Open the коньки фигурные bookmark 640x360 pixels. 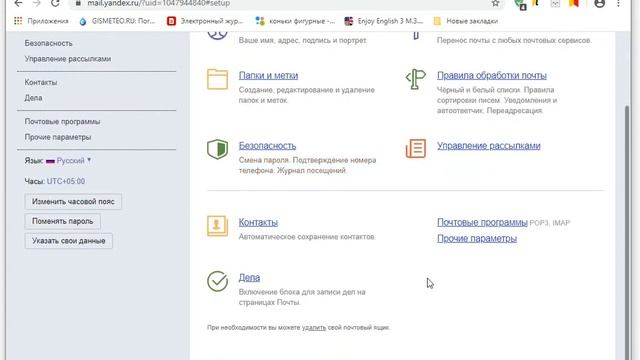coord(295,21)
